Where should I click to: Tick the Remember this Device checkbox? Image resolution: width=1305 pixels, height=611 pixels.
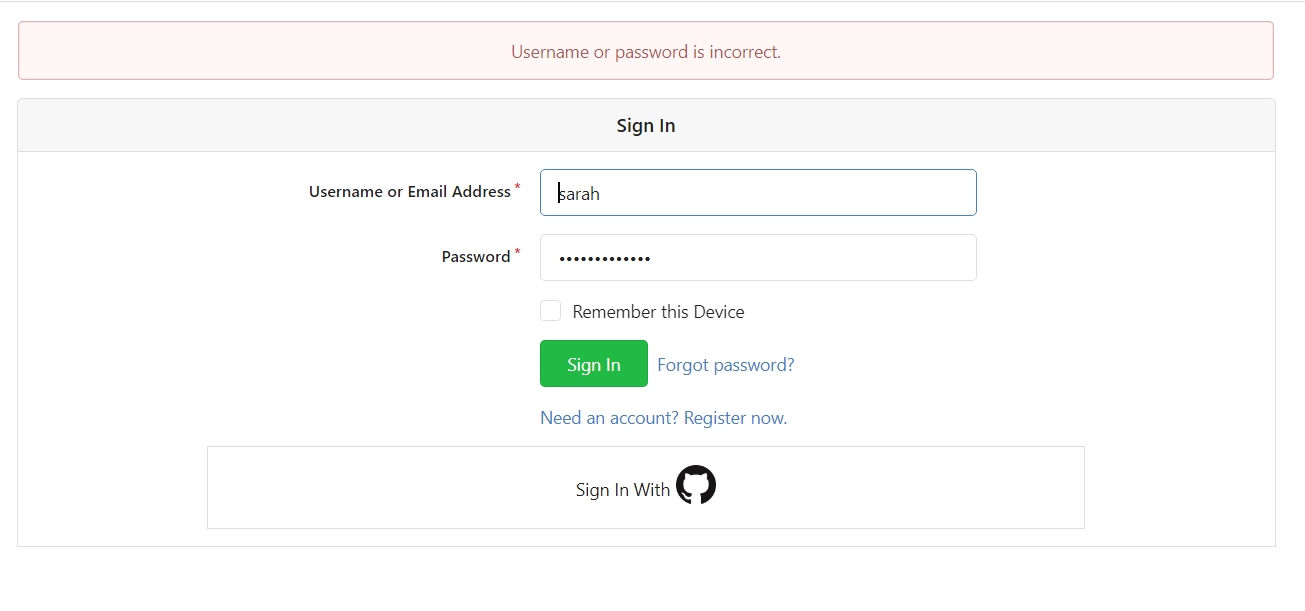550,311
